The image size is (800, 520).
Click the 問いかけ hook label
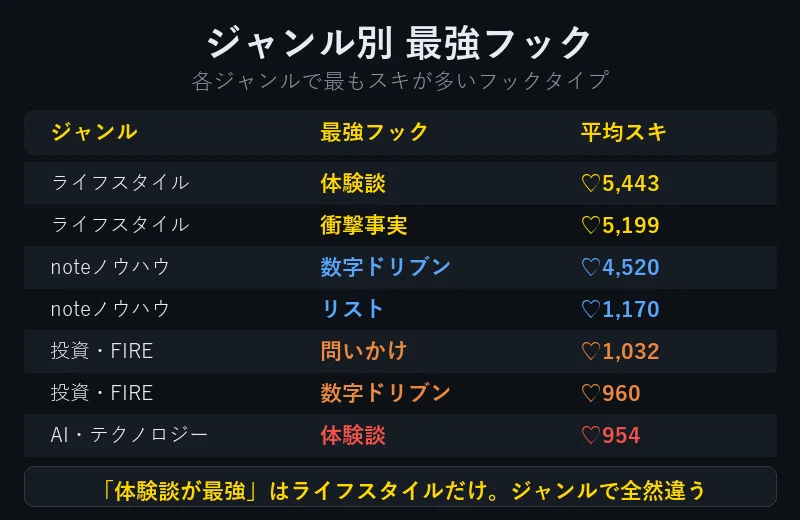364,351
